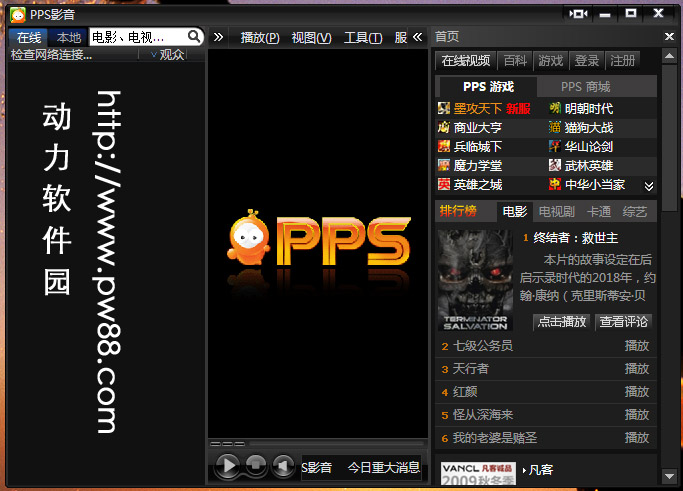This screenshot has width=683, height=491.
Task: Click the search magnifier icon
Action: pyautogui.click(x=194, y=37)
